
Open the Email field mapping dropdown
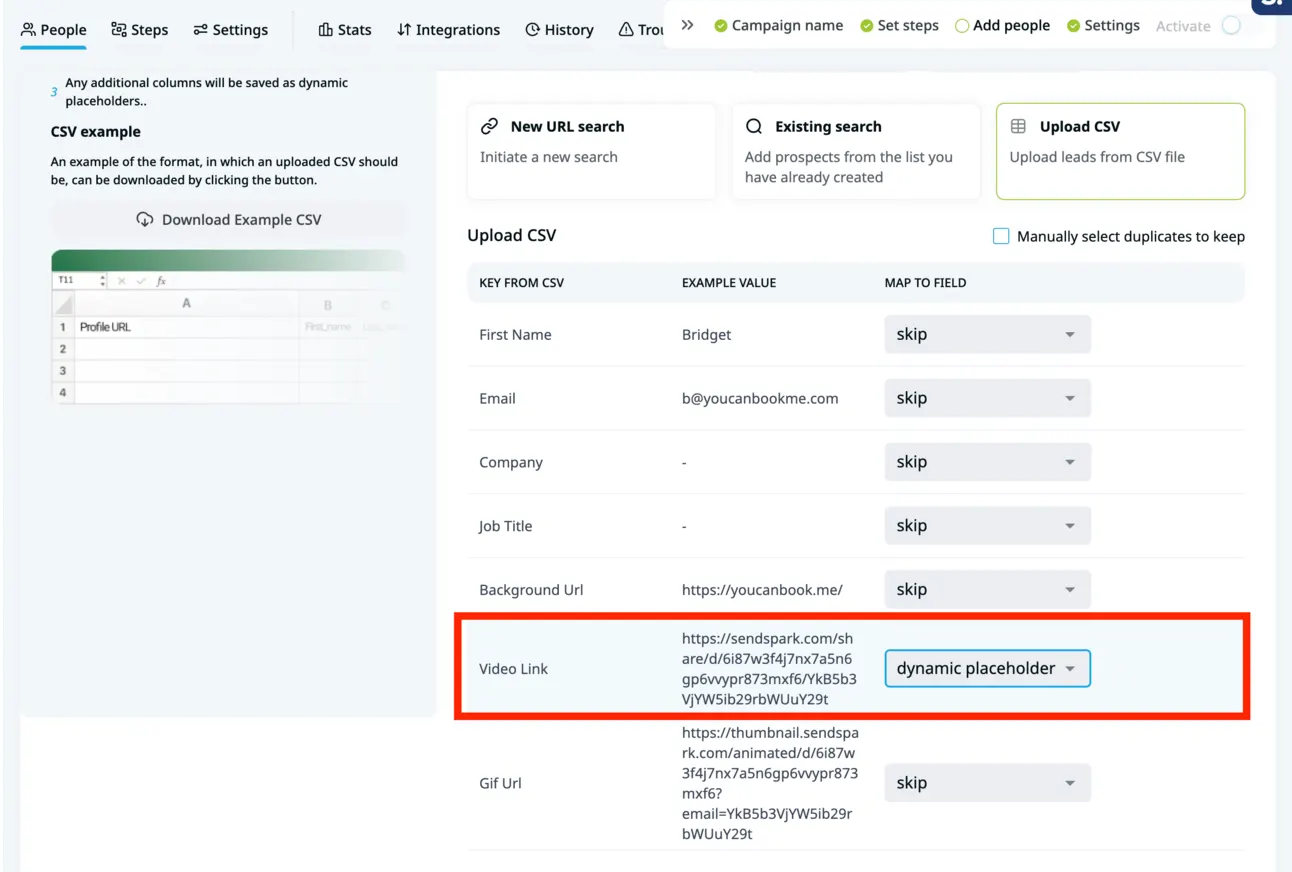(987, 398)
